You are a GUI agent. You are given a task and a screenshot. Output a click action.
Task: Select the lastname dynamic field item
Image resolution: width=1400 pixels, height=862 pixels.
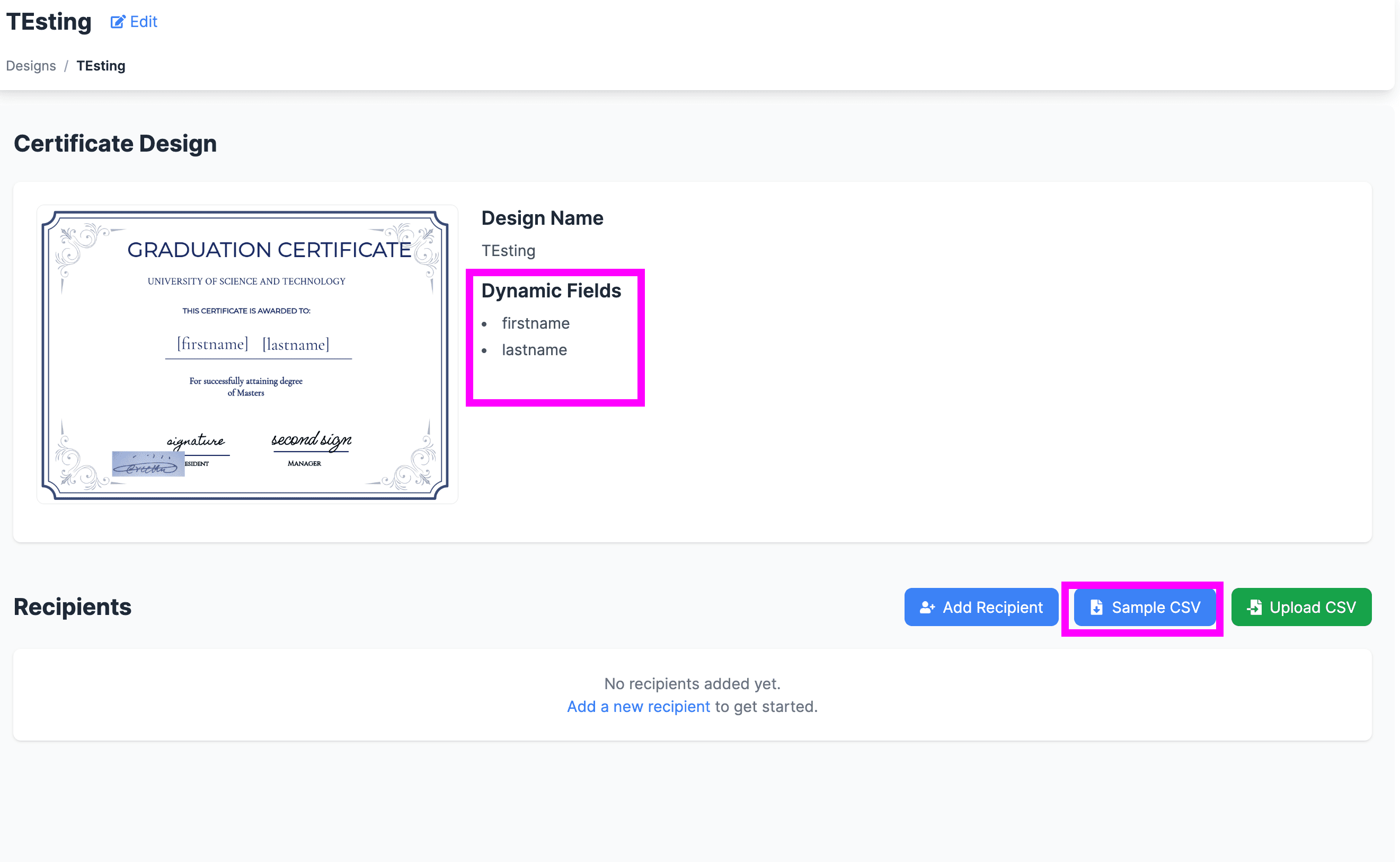click(x=534, y=350)
